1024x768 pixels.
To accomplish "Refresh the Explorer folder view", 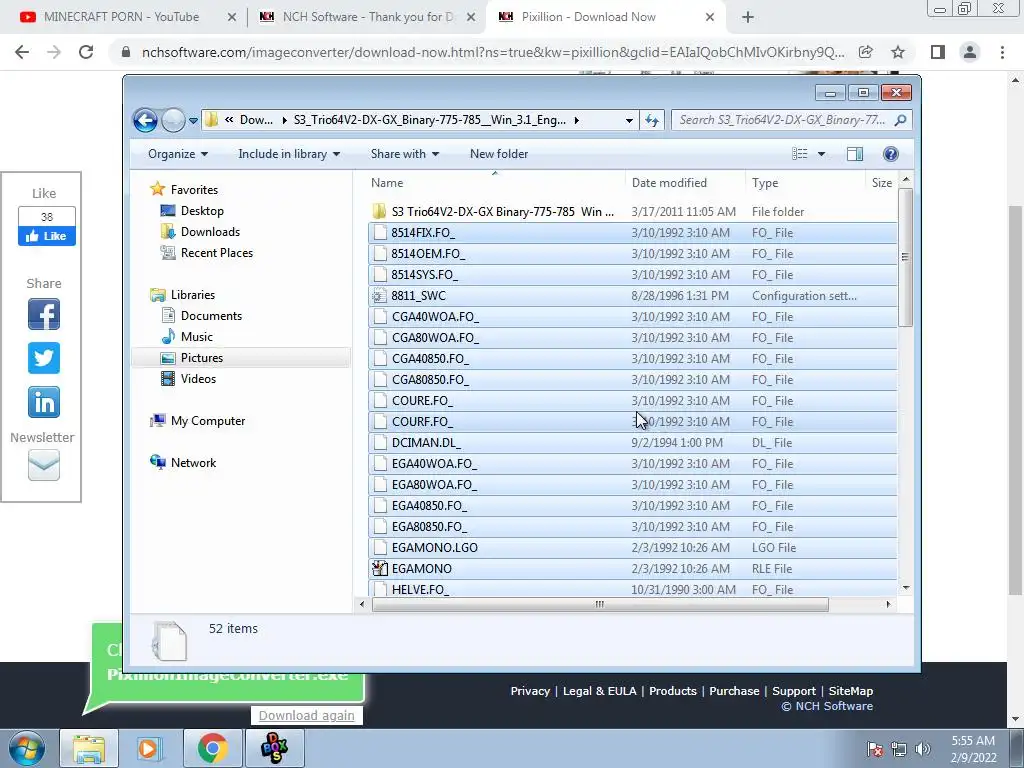I will point(652,120).
